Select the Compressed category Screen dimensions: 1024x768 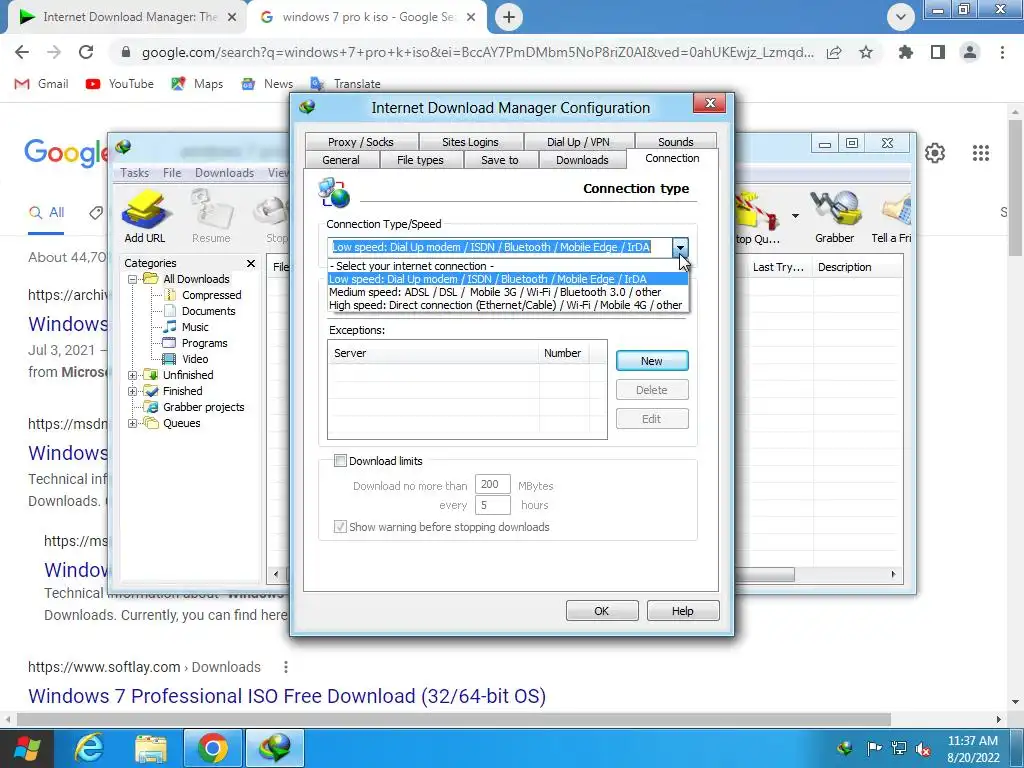[211, 295]
